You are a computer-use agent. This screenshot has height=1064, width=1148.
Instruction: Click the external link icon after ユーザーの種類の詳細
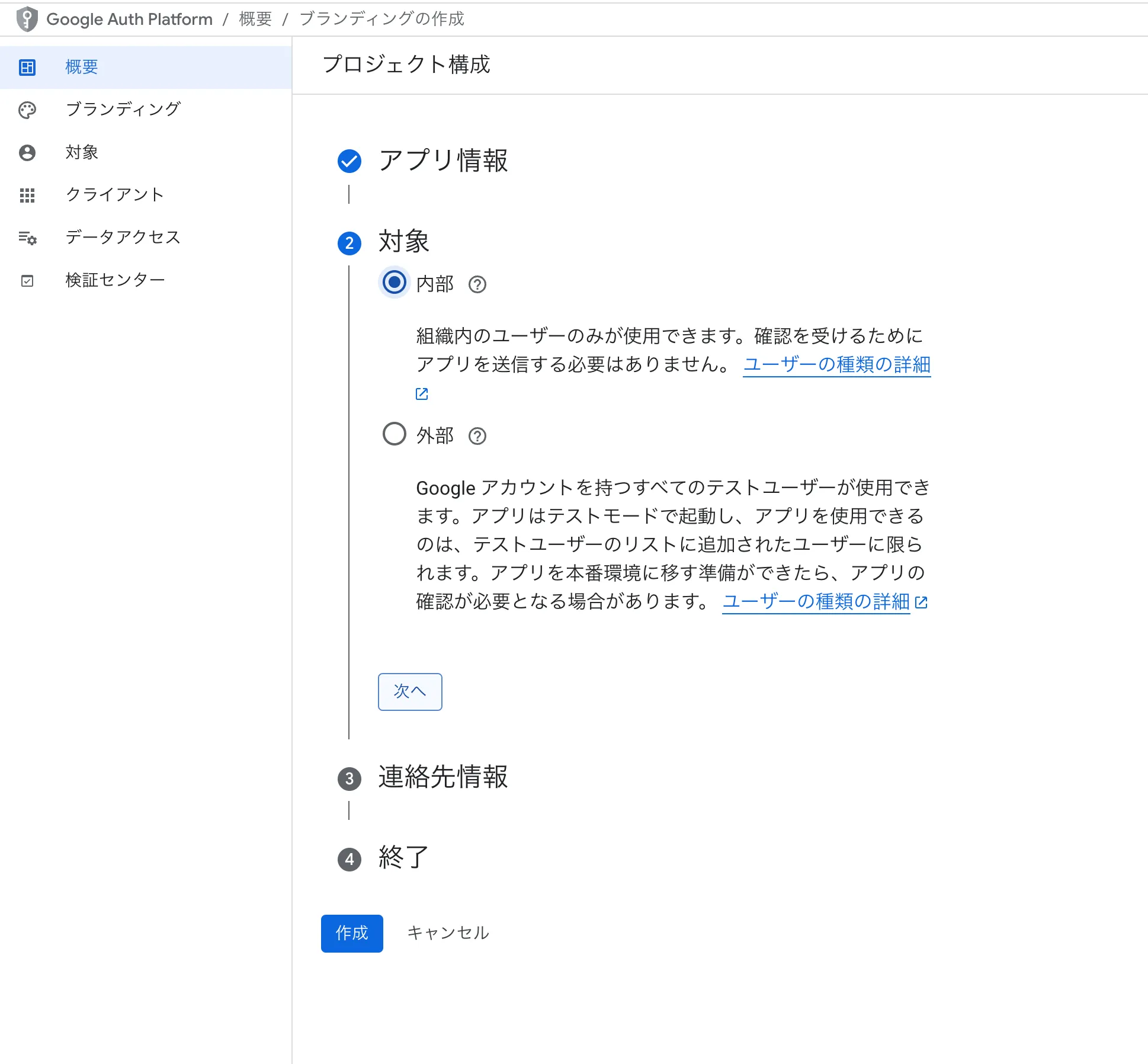(422, 393)
